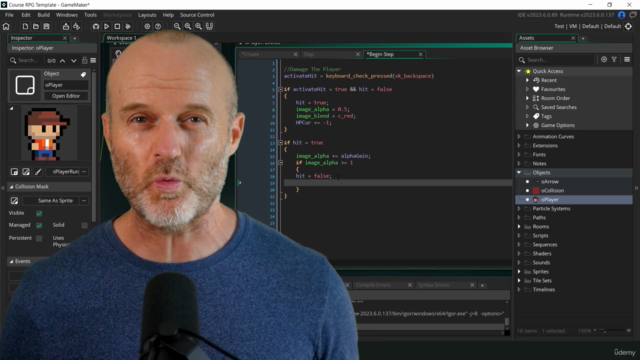Click the zoom in toolbar icon
Image resolution: width=640 pixels, height=360 pixels.
(198, 26)
